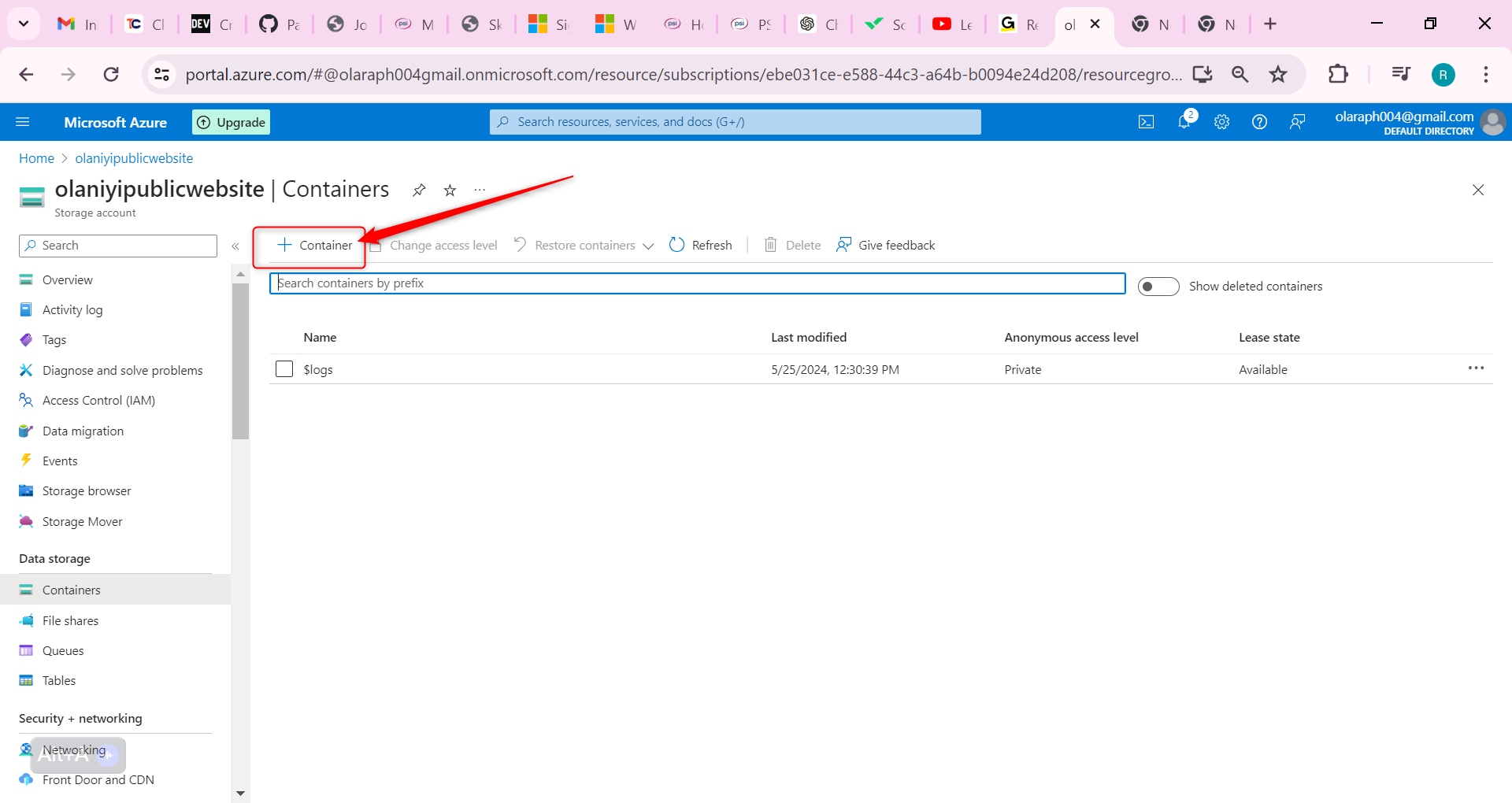The image size is (1512, 803).
Task: Sort by Lease state column
Action: [x=1269, y=338]
